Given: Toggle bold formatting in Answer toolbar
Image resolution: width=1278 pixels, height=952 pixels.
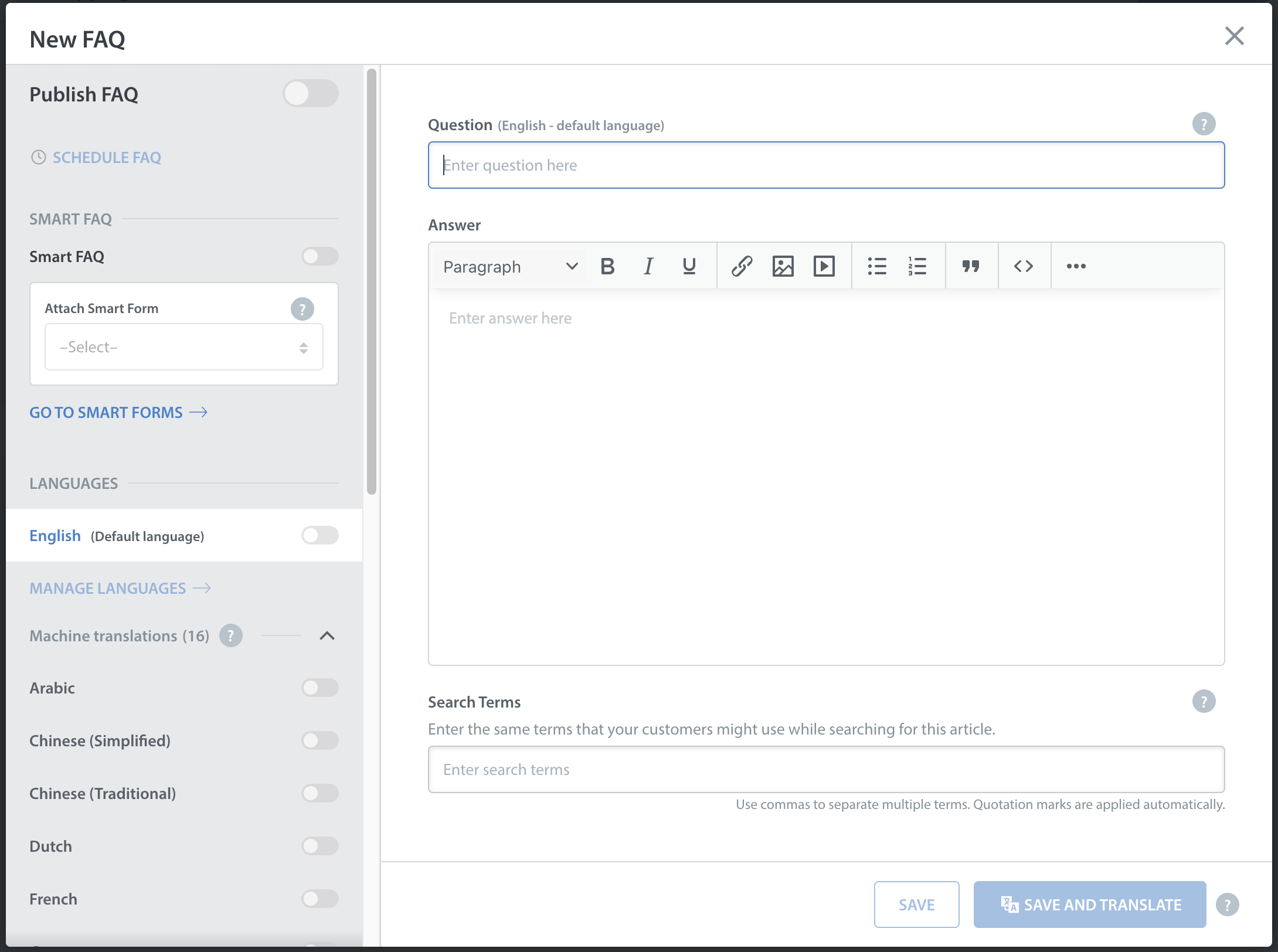Looking at the screenshot, I should tap(607, 266).
